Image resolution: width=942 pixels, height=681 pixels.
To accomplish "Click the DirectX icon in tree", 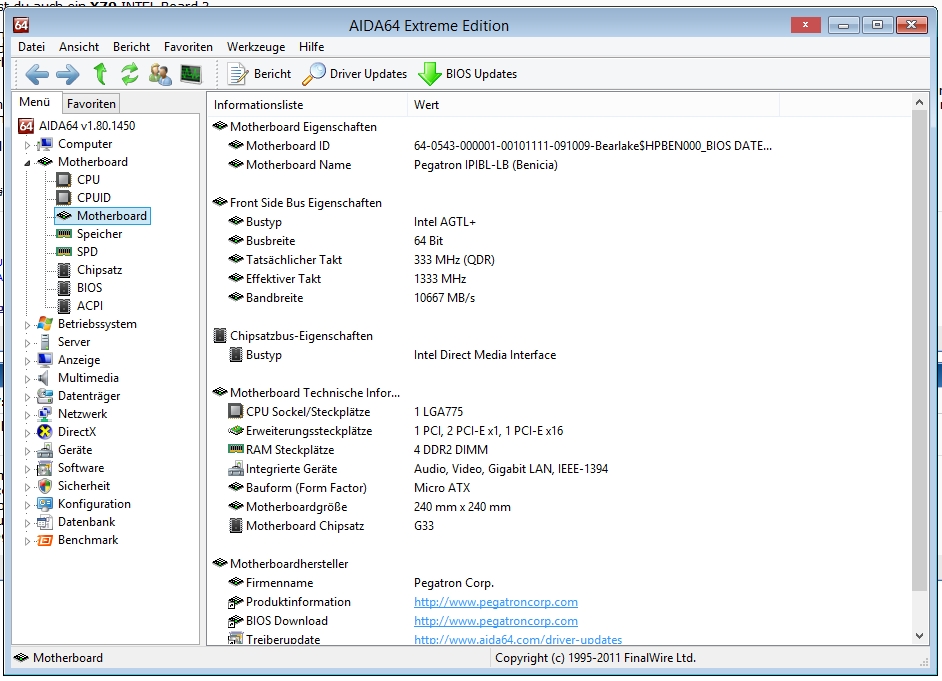I will [45, 432].
